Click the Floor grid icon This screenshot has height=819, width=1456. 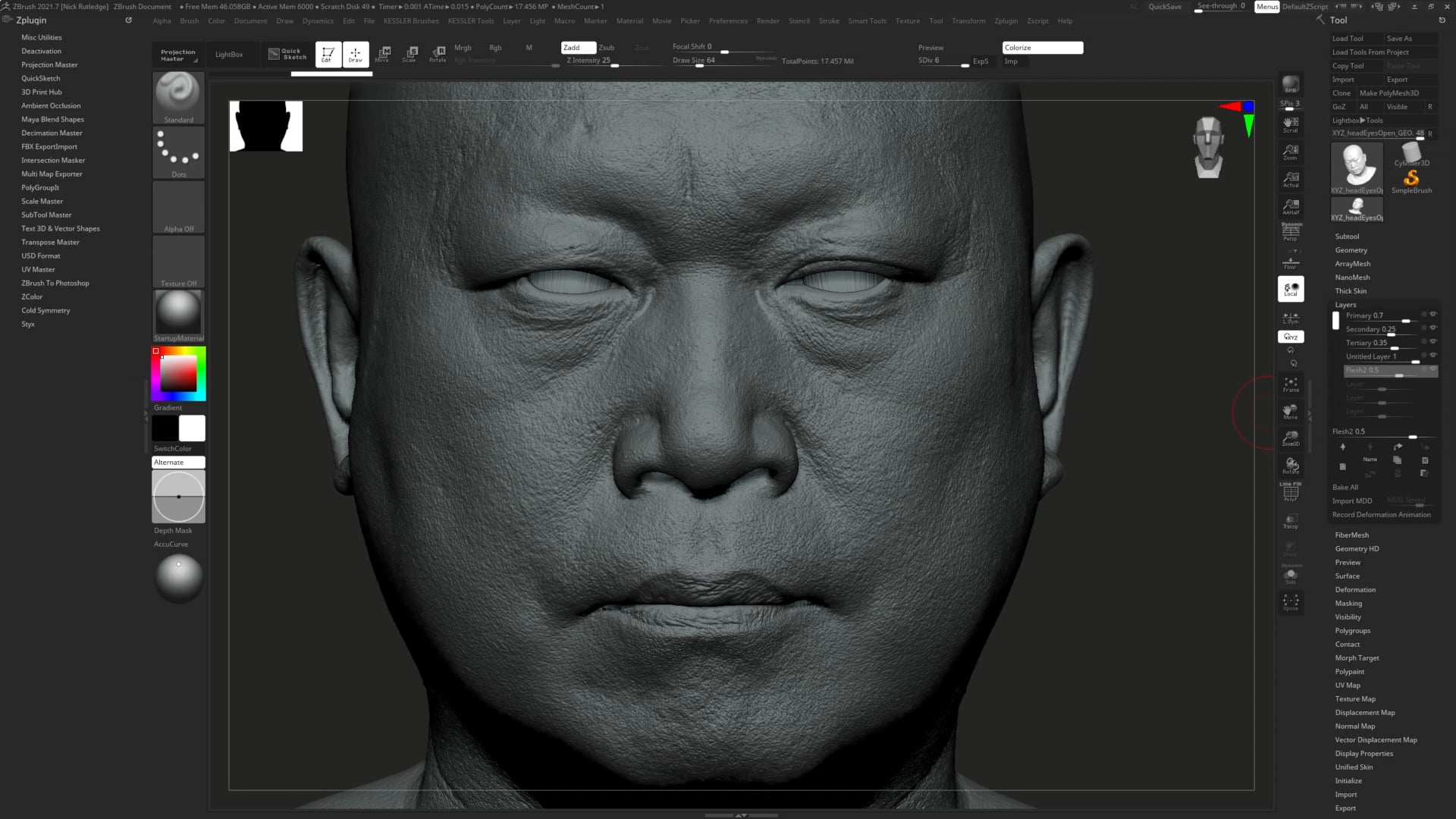pos(1290,262)
